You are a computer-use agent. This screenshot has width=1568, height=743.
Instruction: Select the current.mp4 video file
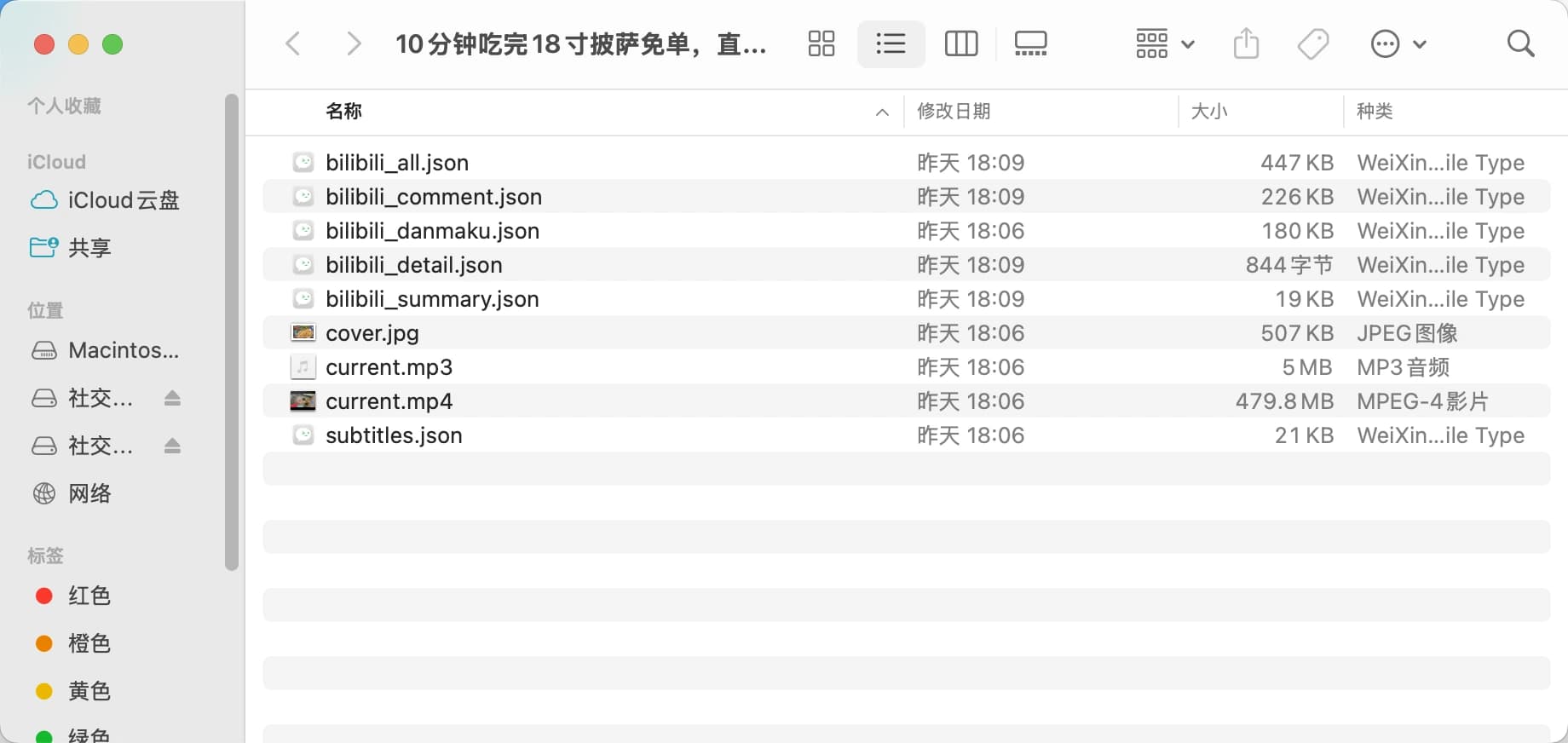389,401
